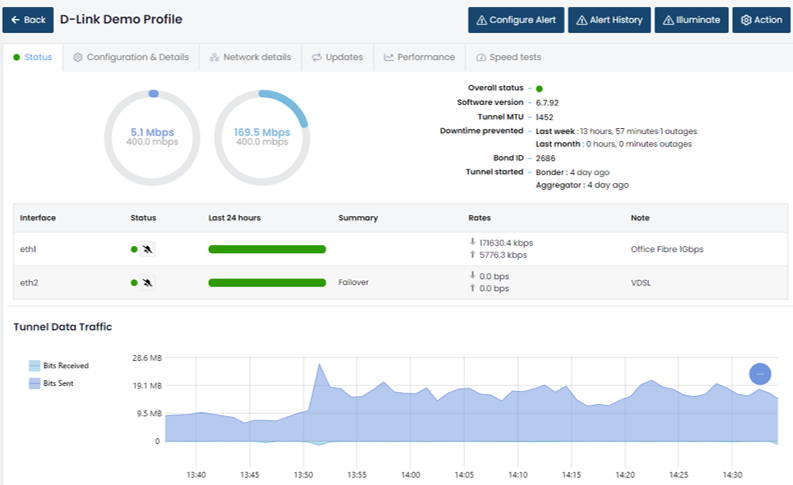Go back using the Back button

pos(28,20)
